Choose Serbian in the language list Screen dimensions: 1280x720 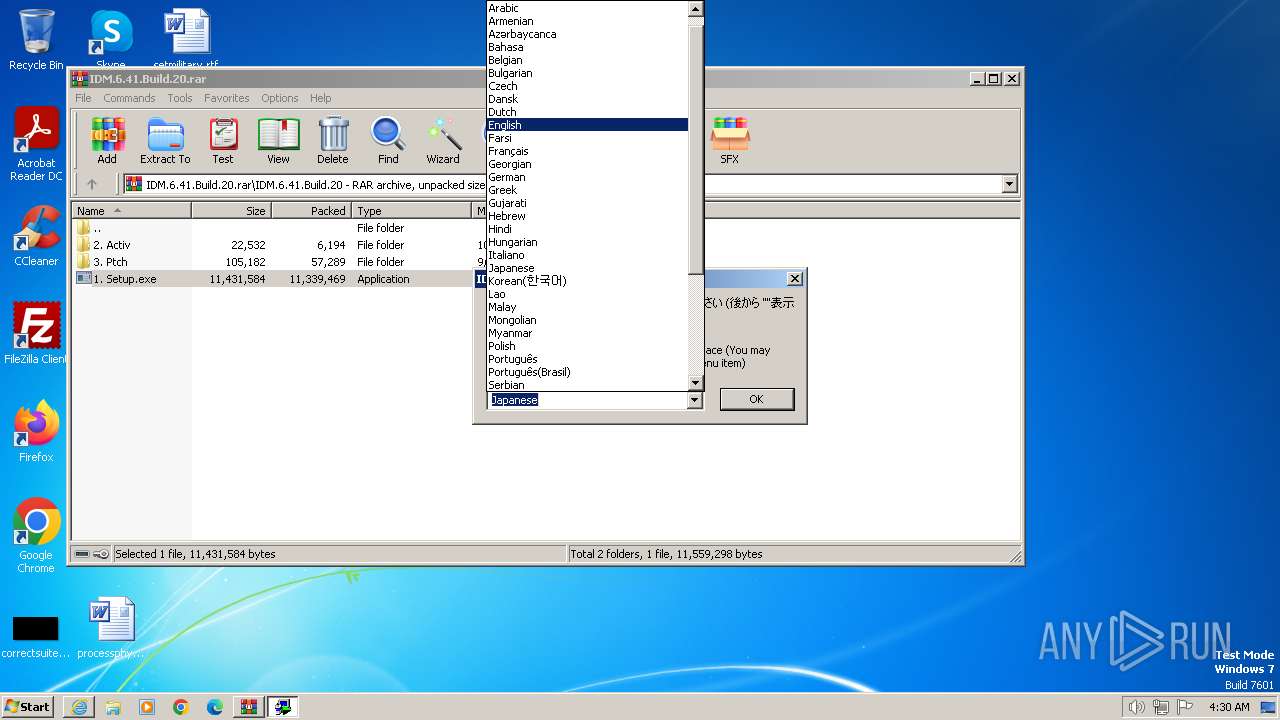click(587, 385)
